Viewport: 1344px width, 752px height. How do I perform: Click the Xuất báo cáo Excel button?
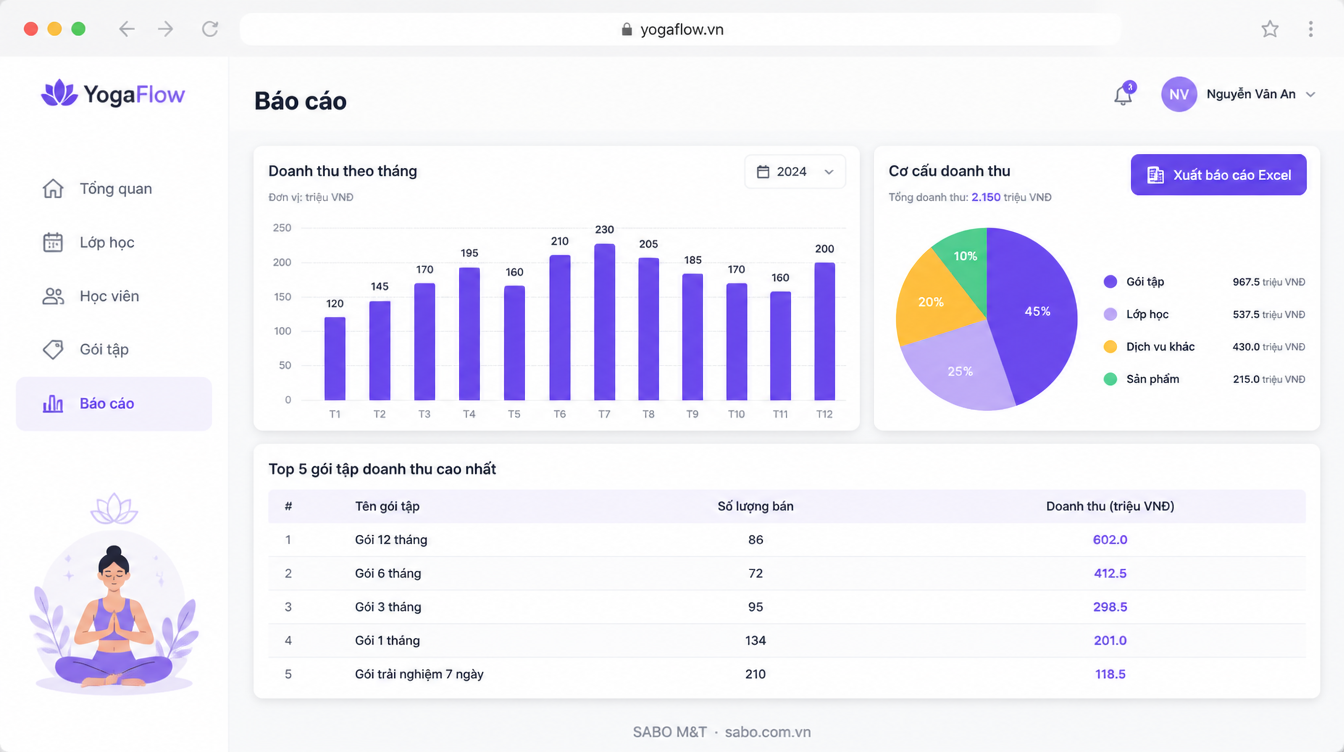[x=1218, y=175]
